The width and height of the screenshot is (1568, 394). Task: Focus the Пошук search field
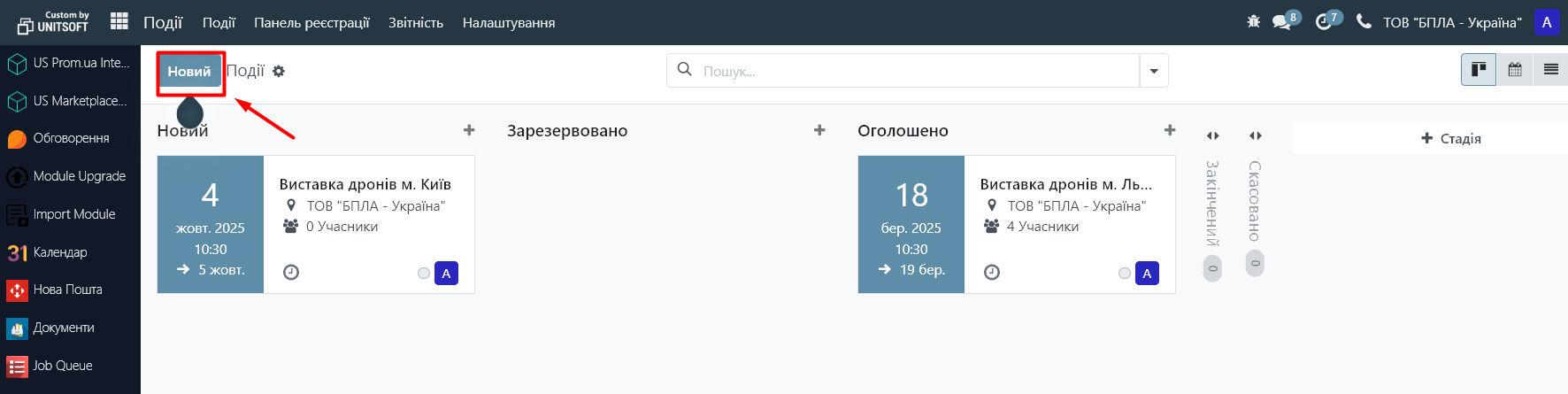916,71
